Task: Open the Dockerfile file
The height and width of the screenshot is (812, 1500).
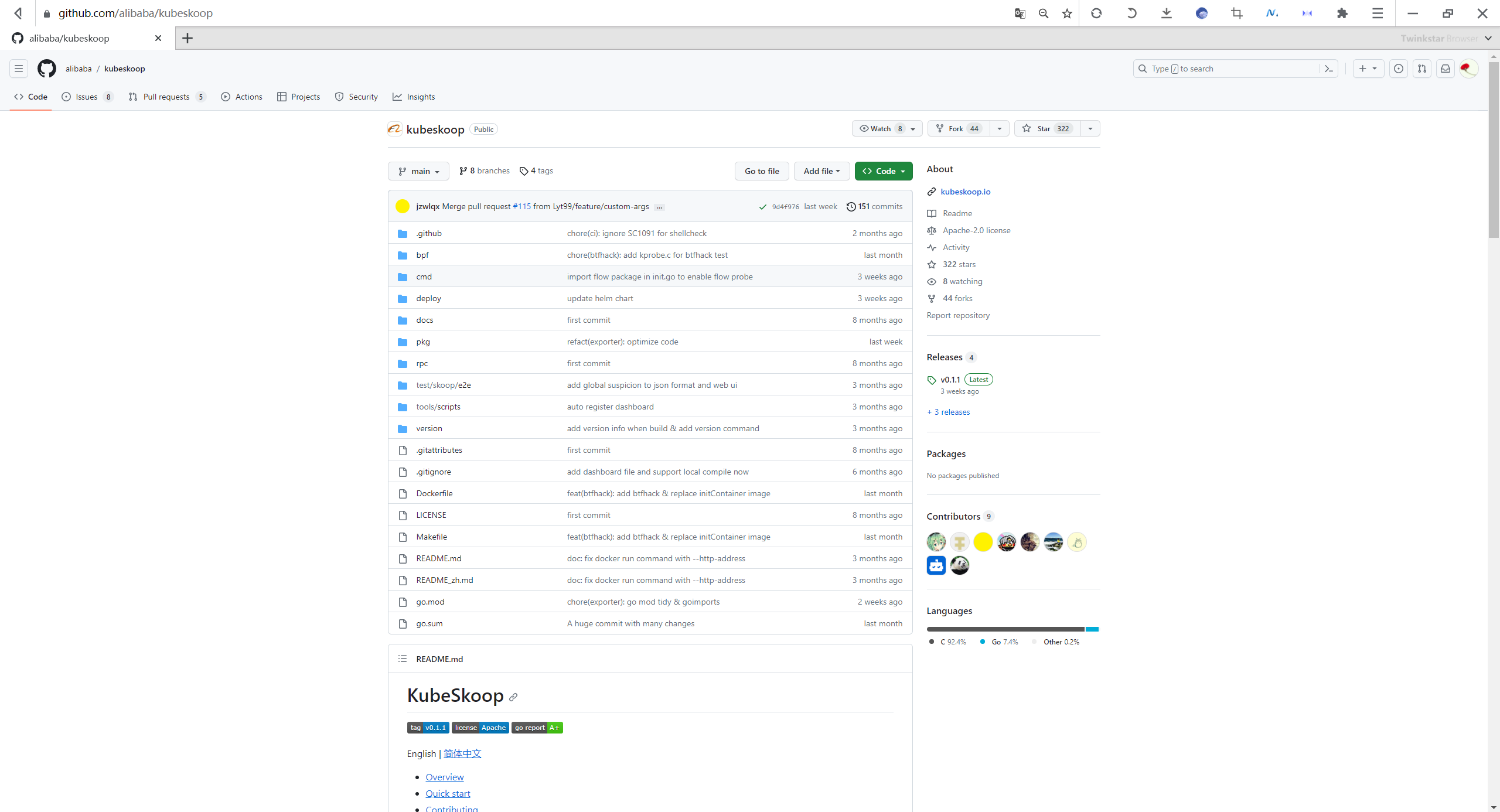Action: [x=434, y=493]
